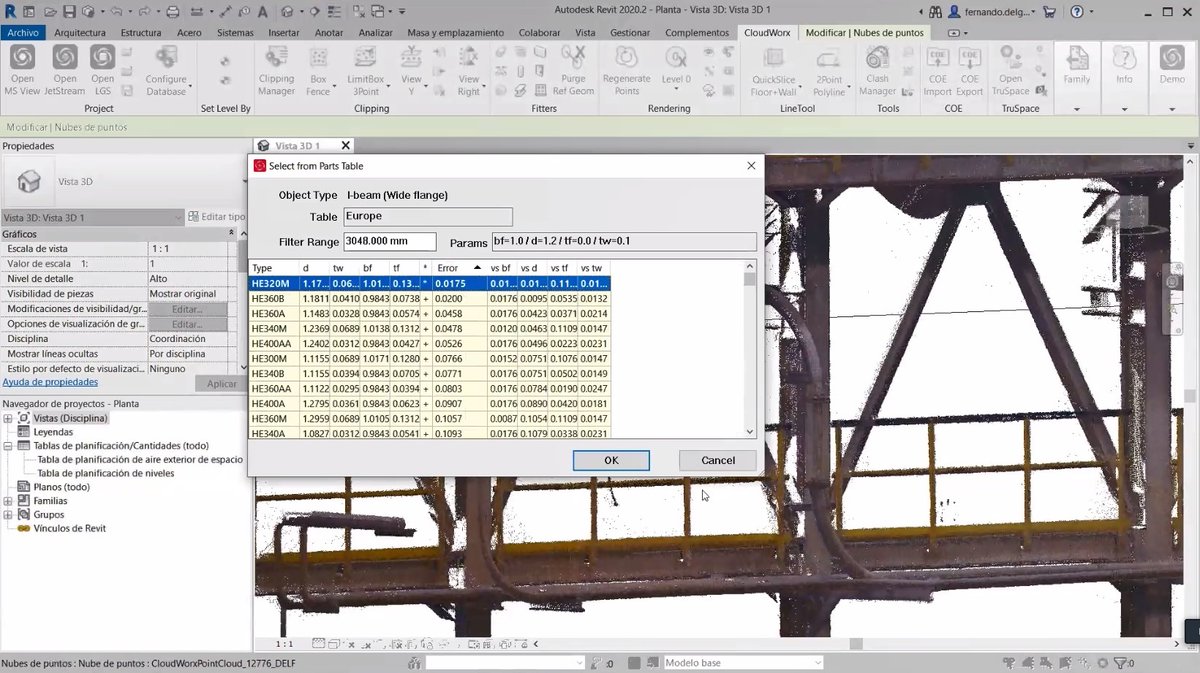Image resolution: width=1200 pixels, height=673 pixels.
Task: Select Tabla de planificación de niveles
Action: [x=105, y=473]
